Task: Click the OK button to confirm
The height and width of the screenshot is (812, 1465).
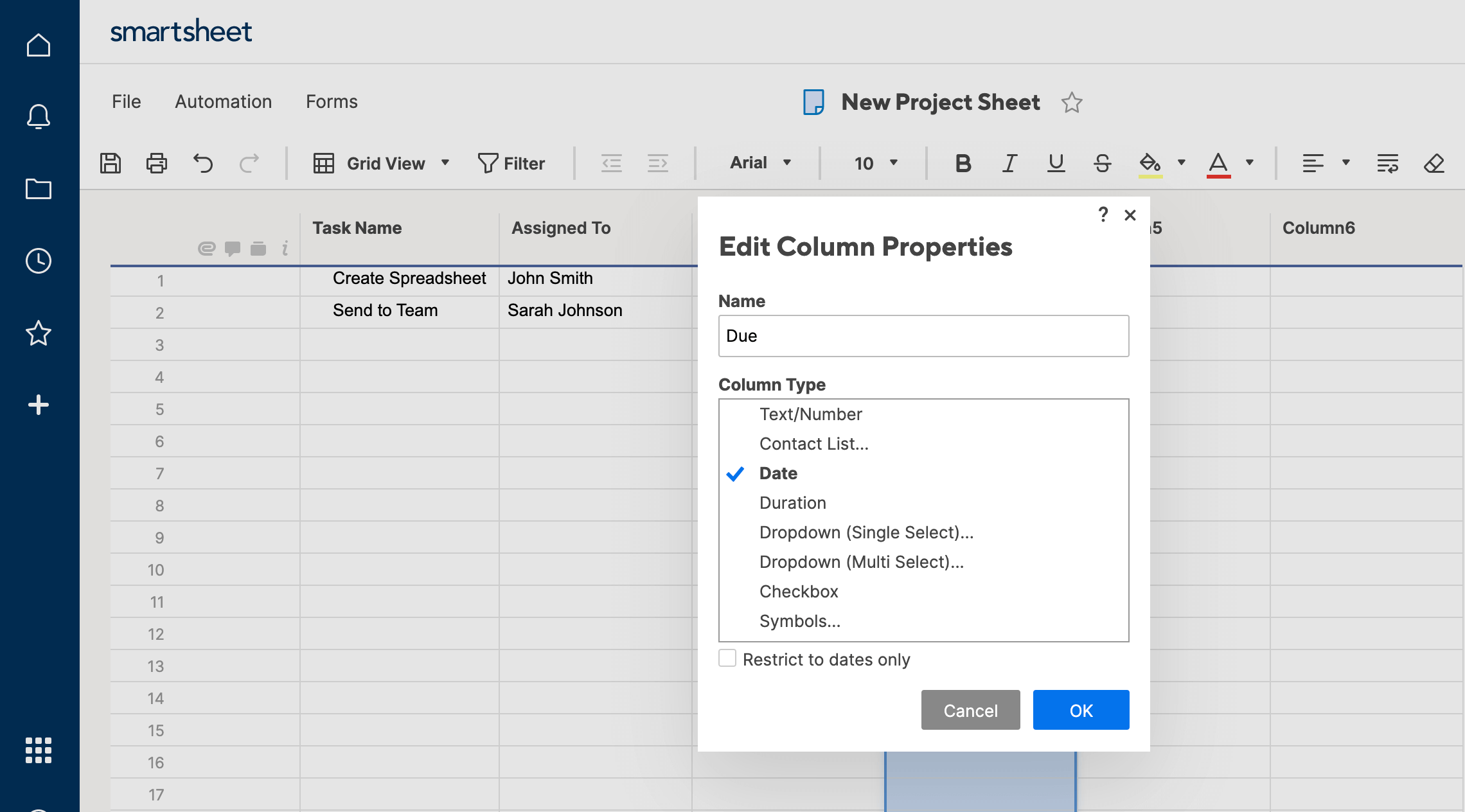Action: coord(1081,710)
